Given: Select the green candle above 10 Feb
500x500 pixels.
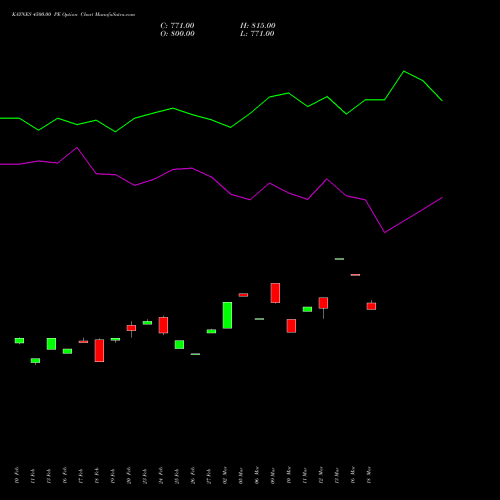Looking at the screenshot, I should 19,340.
